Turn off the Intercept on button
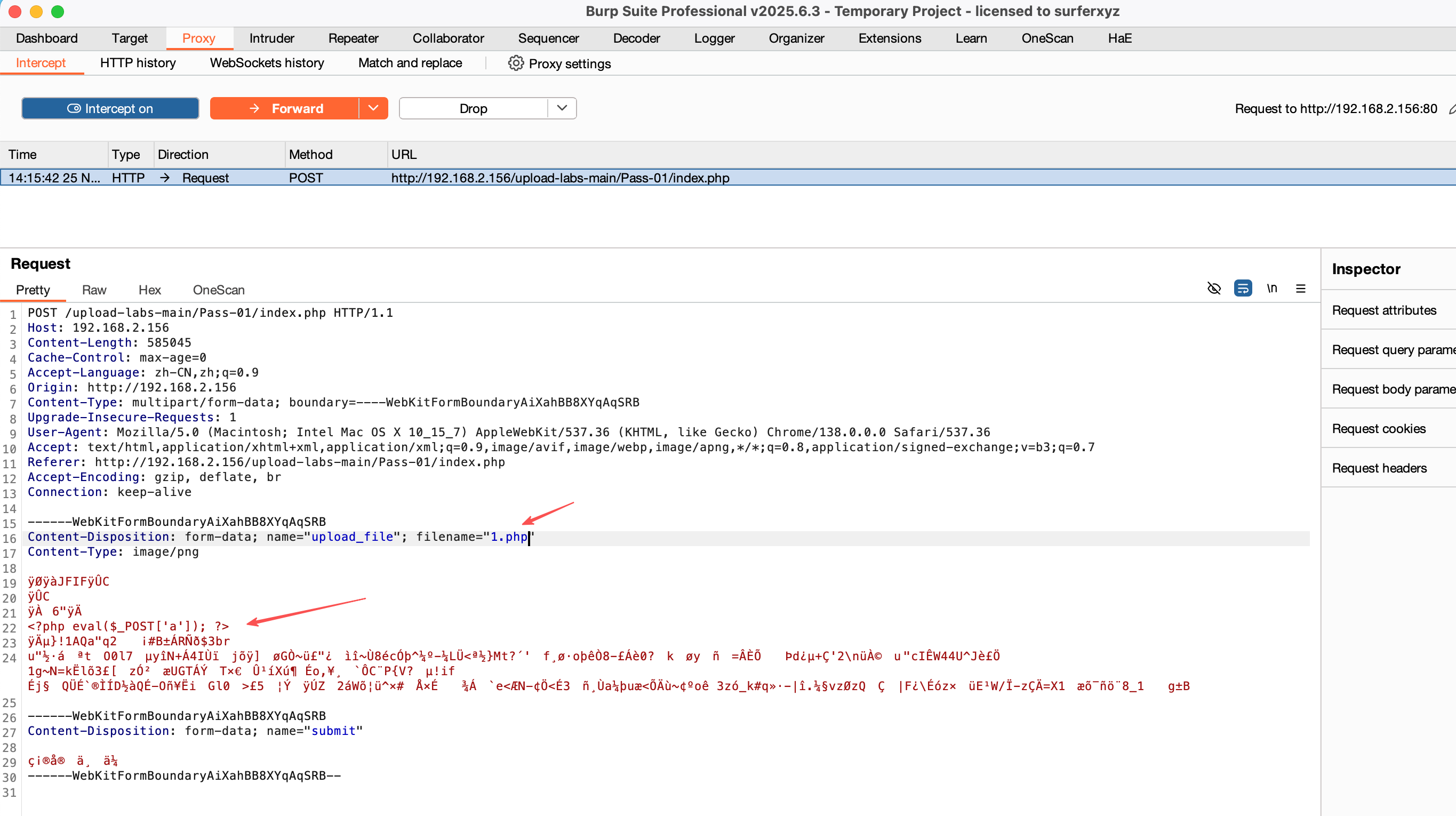This screenshot has width=1456, height=816. coord(110,108)
